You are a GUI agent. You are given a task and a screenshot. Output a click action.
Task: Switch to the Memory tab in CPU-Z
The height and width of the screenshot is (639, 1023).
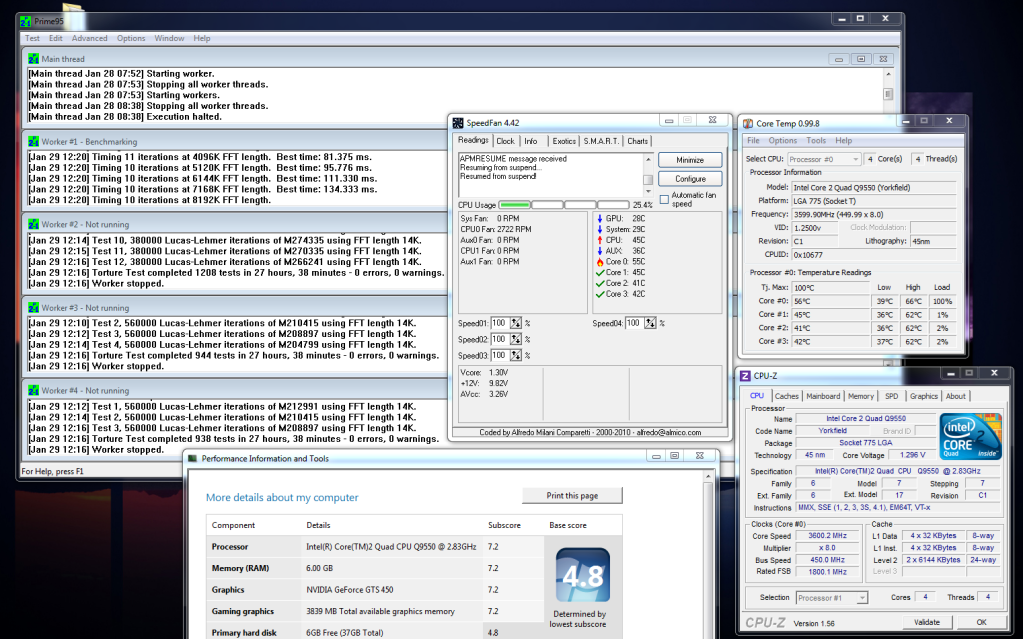tap(861, 396)
